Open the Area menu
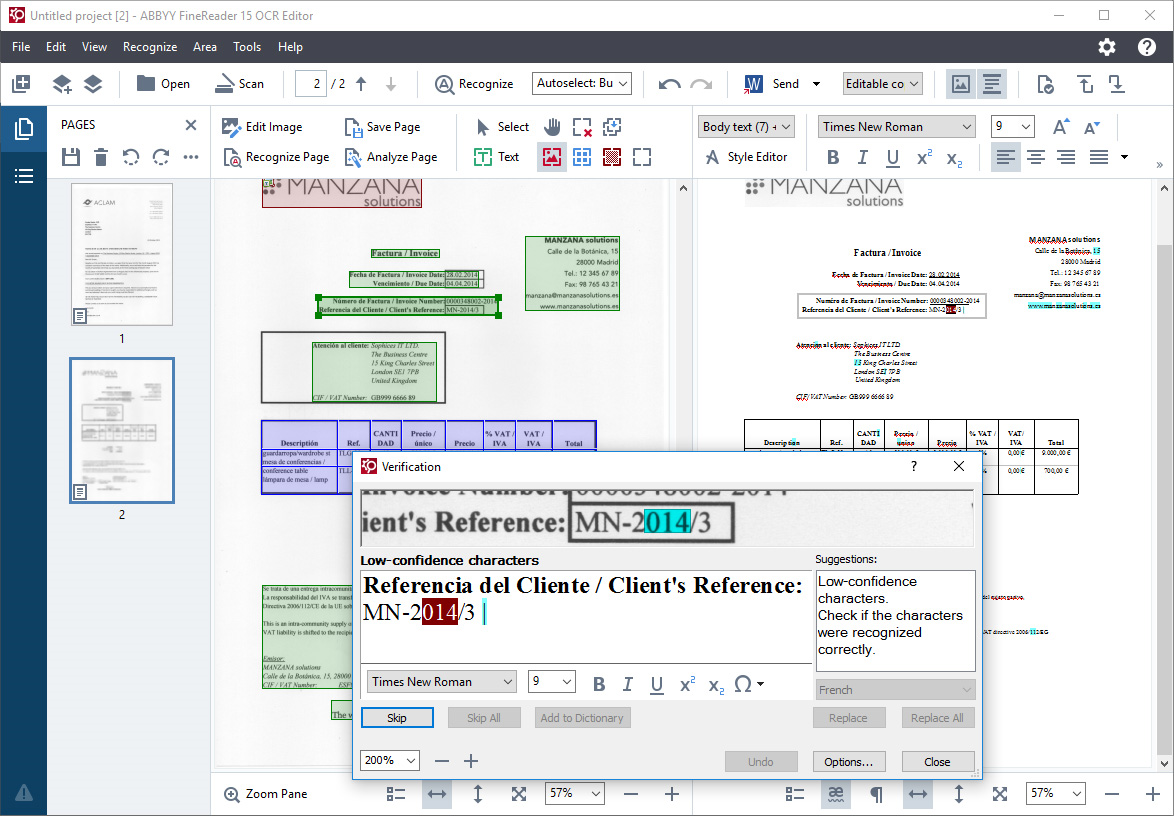The width and height of the screenshot is (1174, 816). [x=205, y=47]
